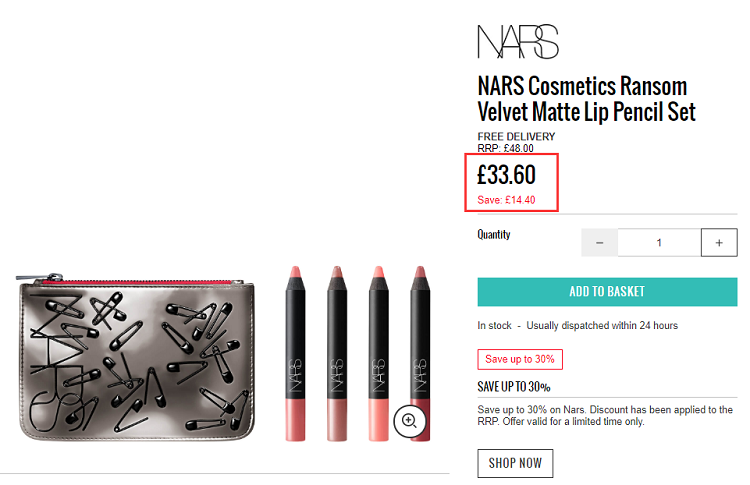Screen dimensions: 750x485
Task: Click the 'In stock' dispatch message
Action: click(577, 326)
